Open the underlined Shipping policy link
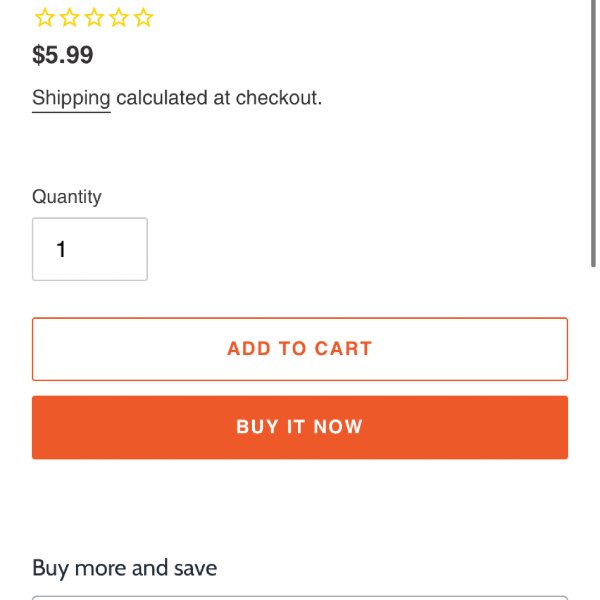The height and width of the screenshot is (600, 600). [x=71, y=98]
